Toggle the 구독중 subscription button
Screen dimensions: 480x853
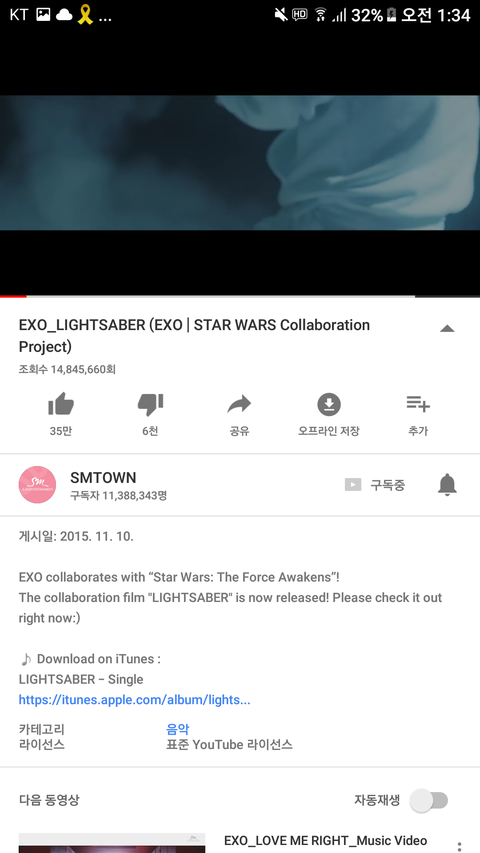(x=375, y=485)
